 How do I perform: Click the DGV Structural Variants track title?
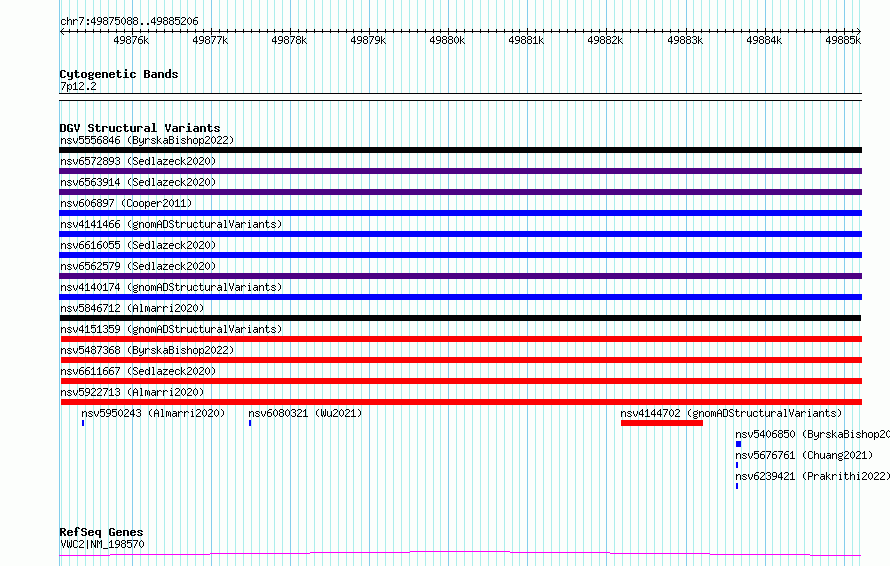pyautogui.click(x=140, y=128)
